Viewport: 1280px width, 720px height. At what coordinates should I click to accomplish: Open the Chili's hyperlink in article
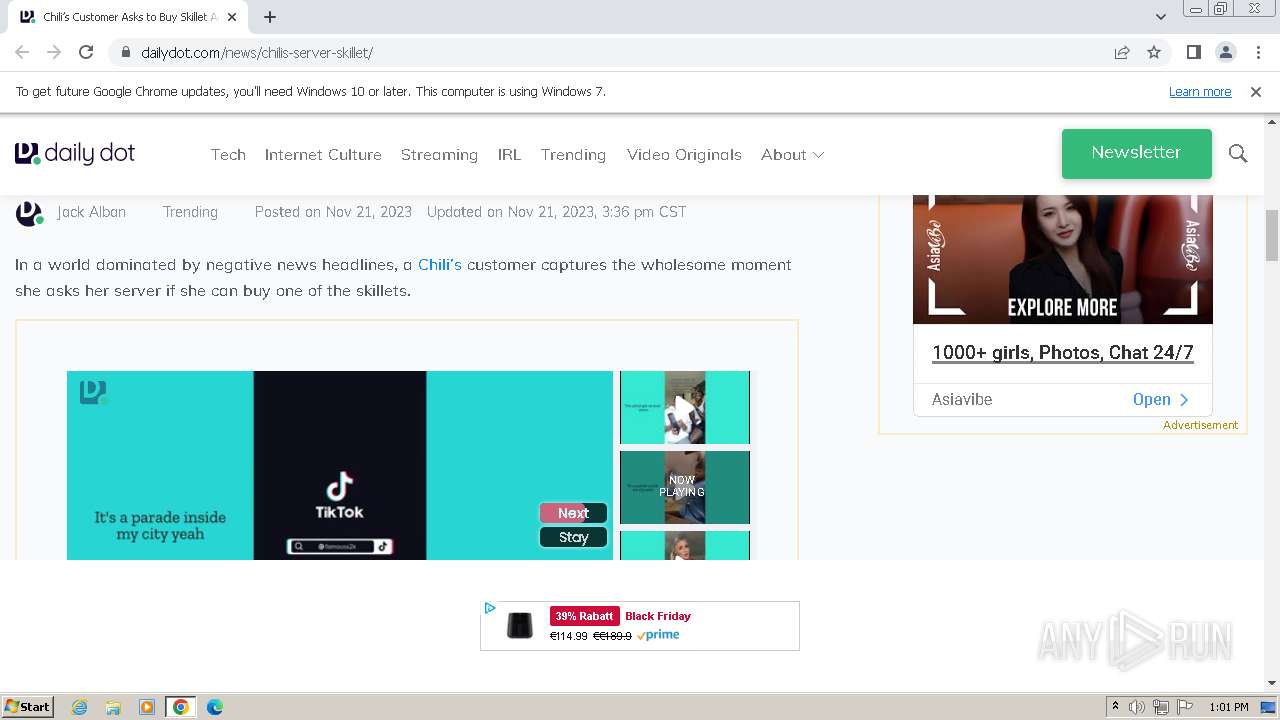(440, 264)
